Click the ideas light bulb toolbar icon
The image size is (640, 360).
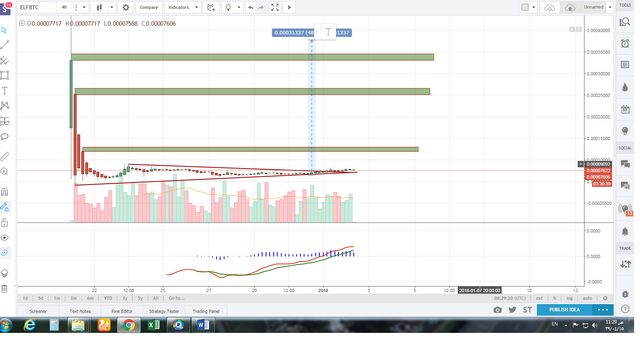click(x=228, y=7)
